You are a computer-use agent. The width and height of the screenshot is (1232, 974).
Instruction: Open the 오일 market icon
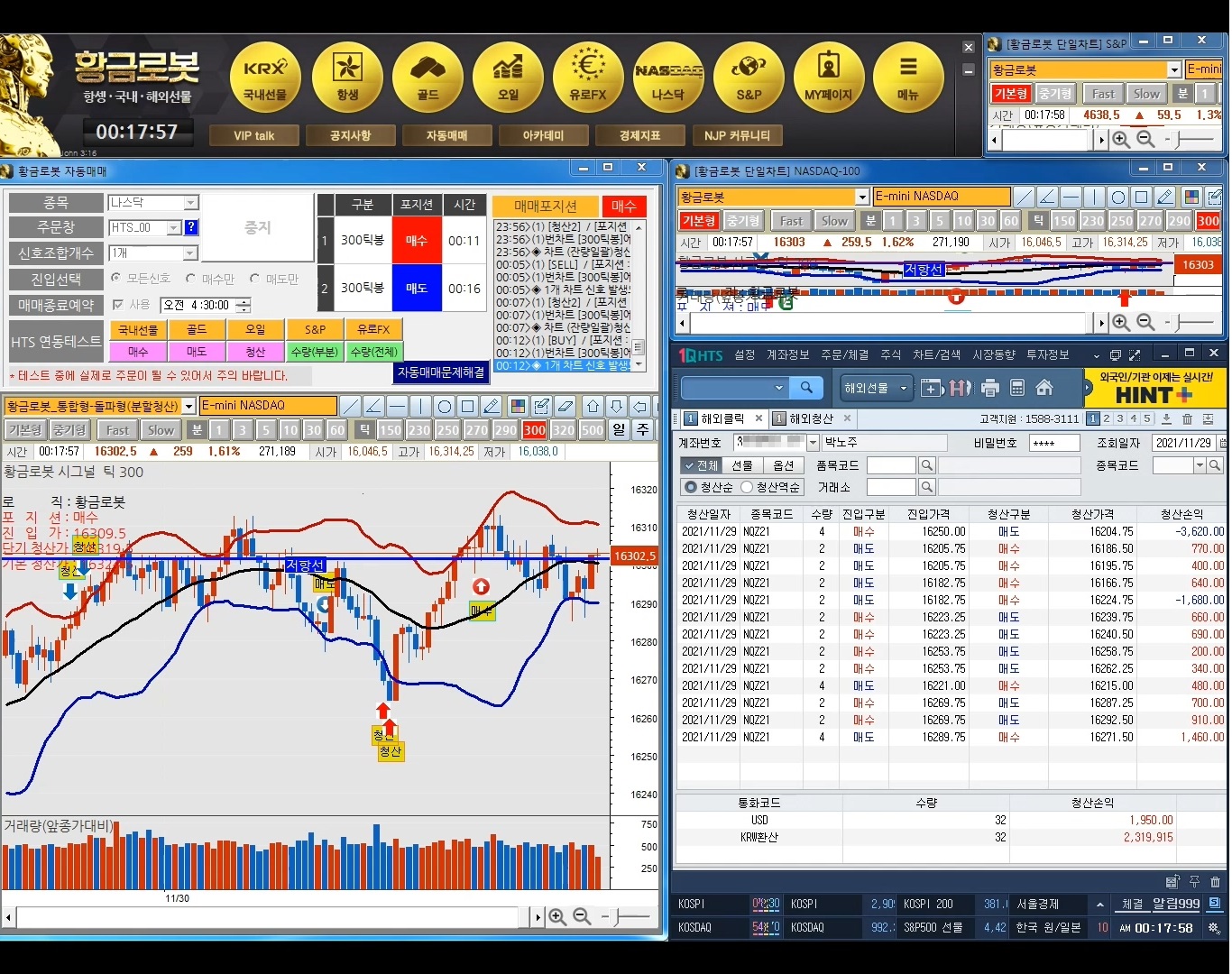tap(508, 78)
